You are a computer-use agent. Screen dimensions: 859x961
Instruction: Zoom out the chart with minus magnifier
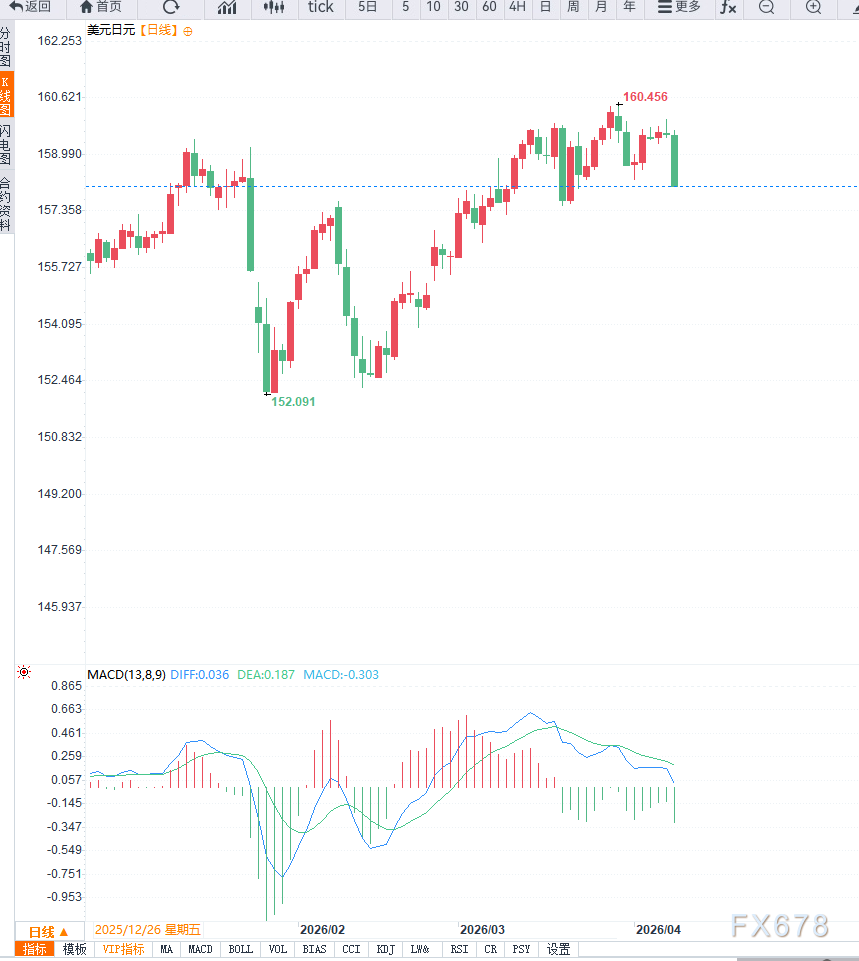tap(766, 7)
